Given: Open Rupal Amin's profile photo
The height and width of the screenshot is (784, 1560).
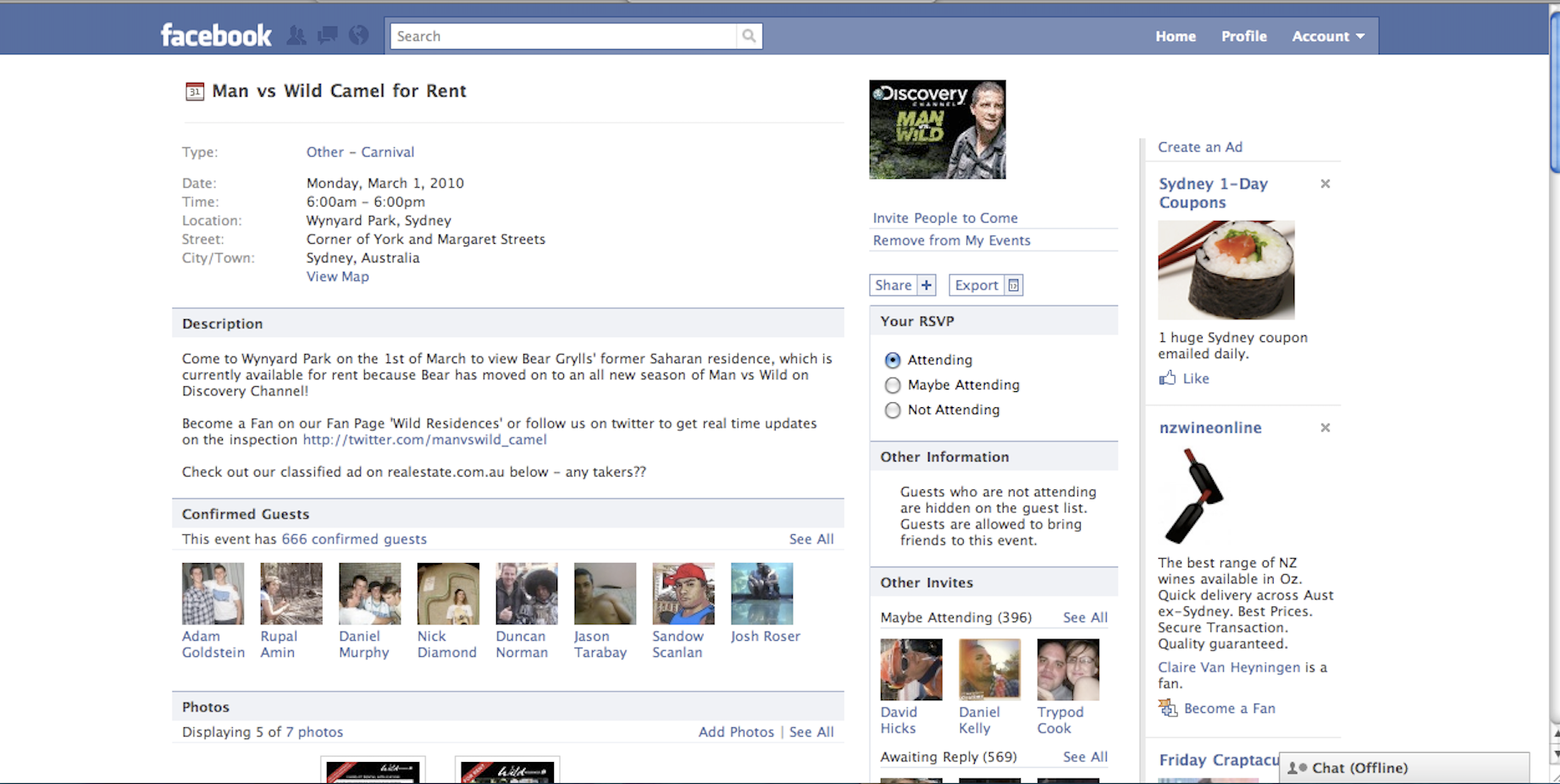Looking at the screenshot, I should click(291, 594).
